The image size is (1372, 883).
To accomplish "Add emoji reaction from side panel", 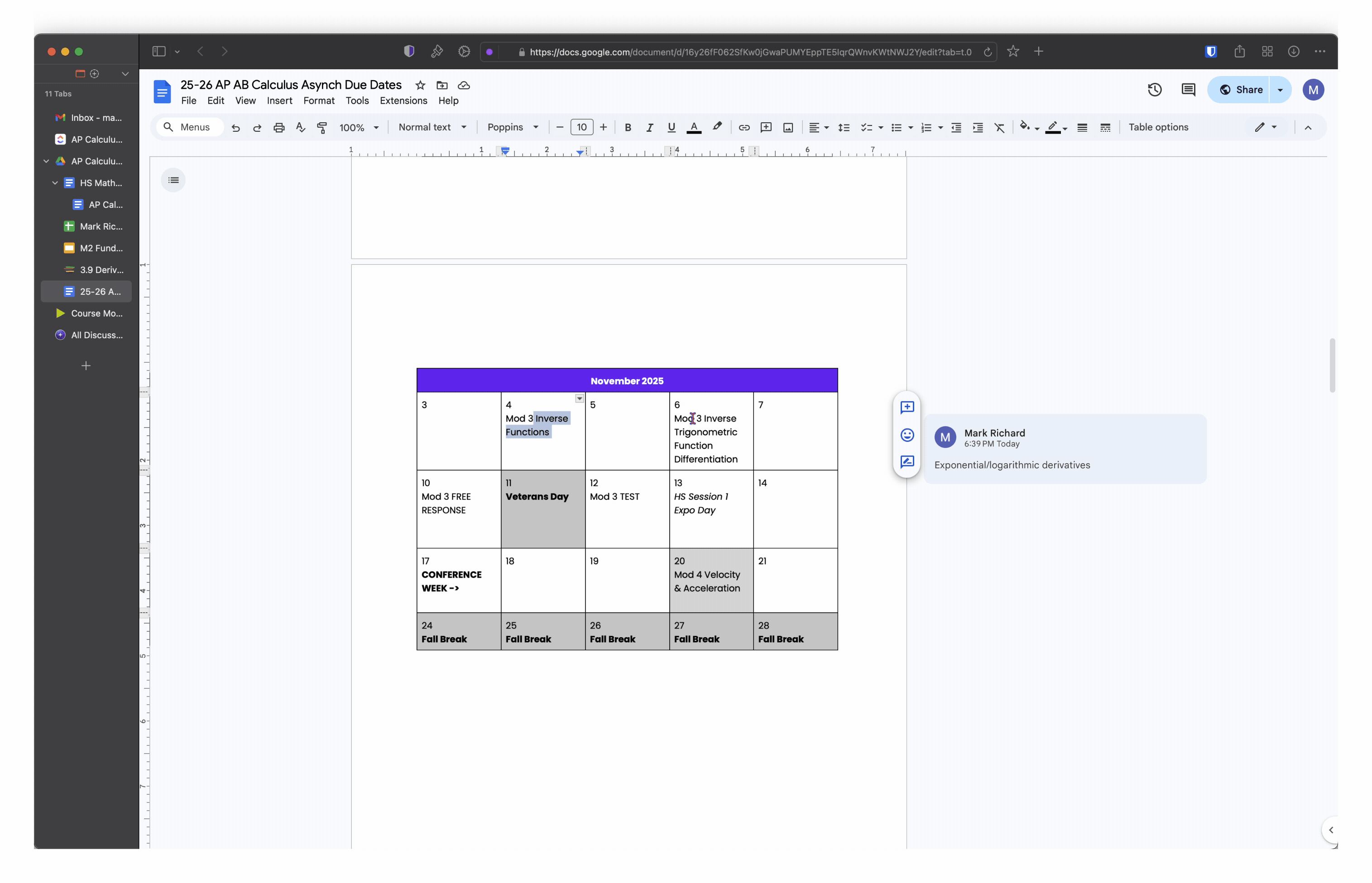I will click(x=907, y=435).
